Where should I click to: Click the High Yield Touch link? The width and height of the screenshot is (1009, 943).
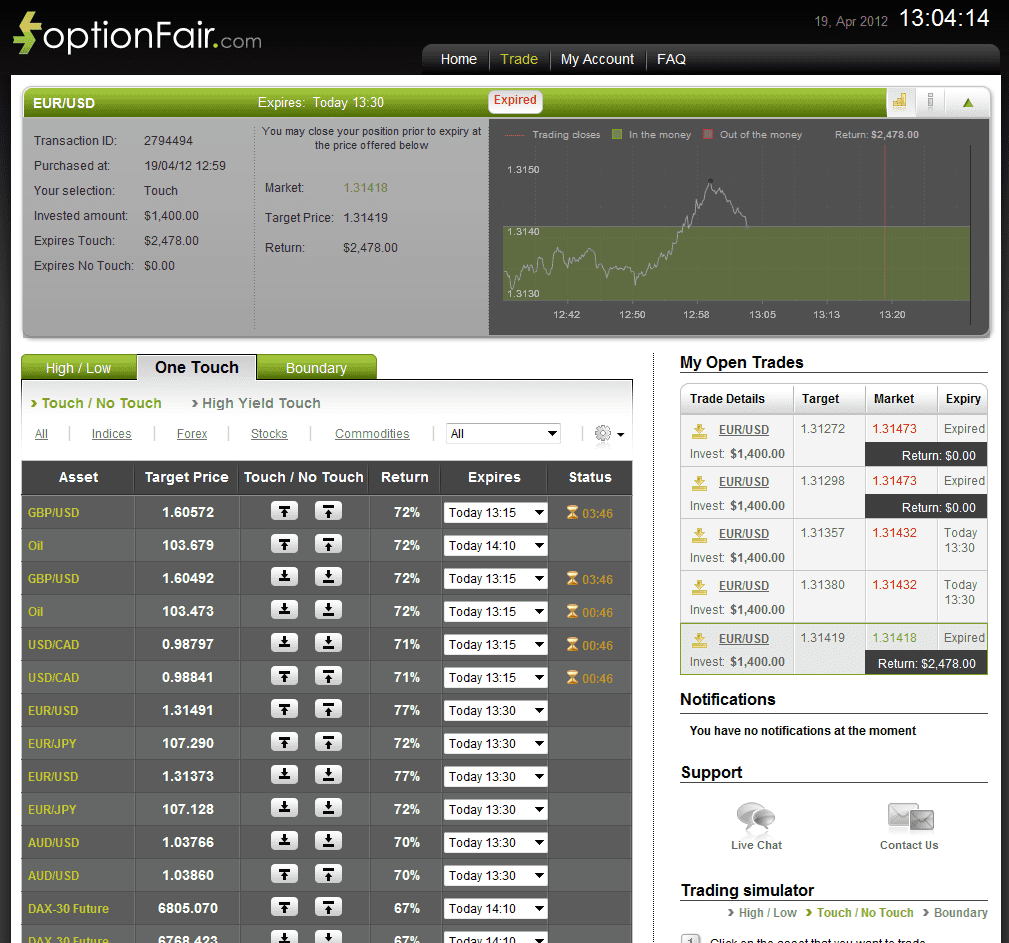coord(260,403)
